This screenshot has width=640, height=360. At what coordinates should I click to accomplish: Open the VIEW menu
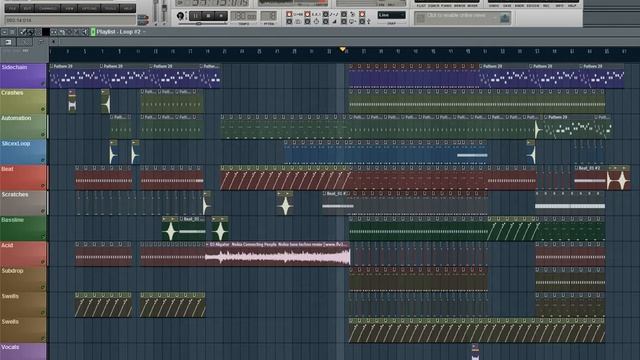pos(69,8)
